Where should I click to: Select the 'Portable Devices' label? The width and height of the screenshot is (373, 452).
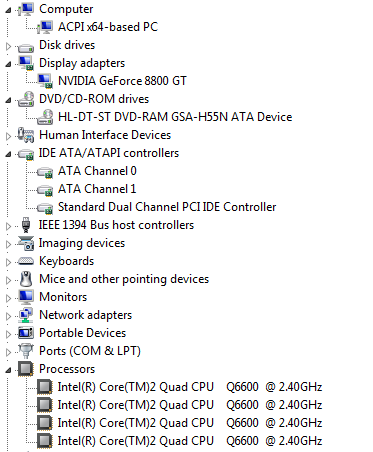point(83,333)
